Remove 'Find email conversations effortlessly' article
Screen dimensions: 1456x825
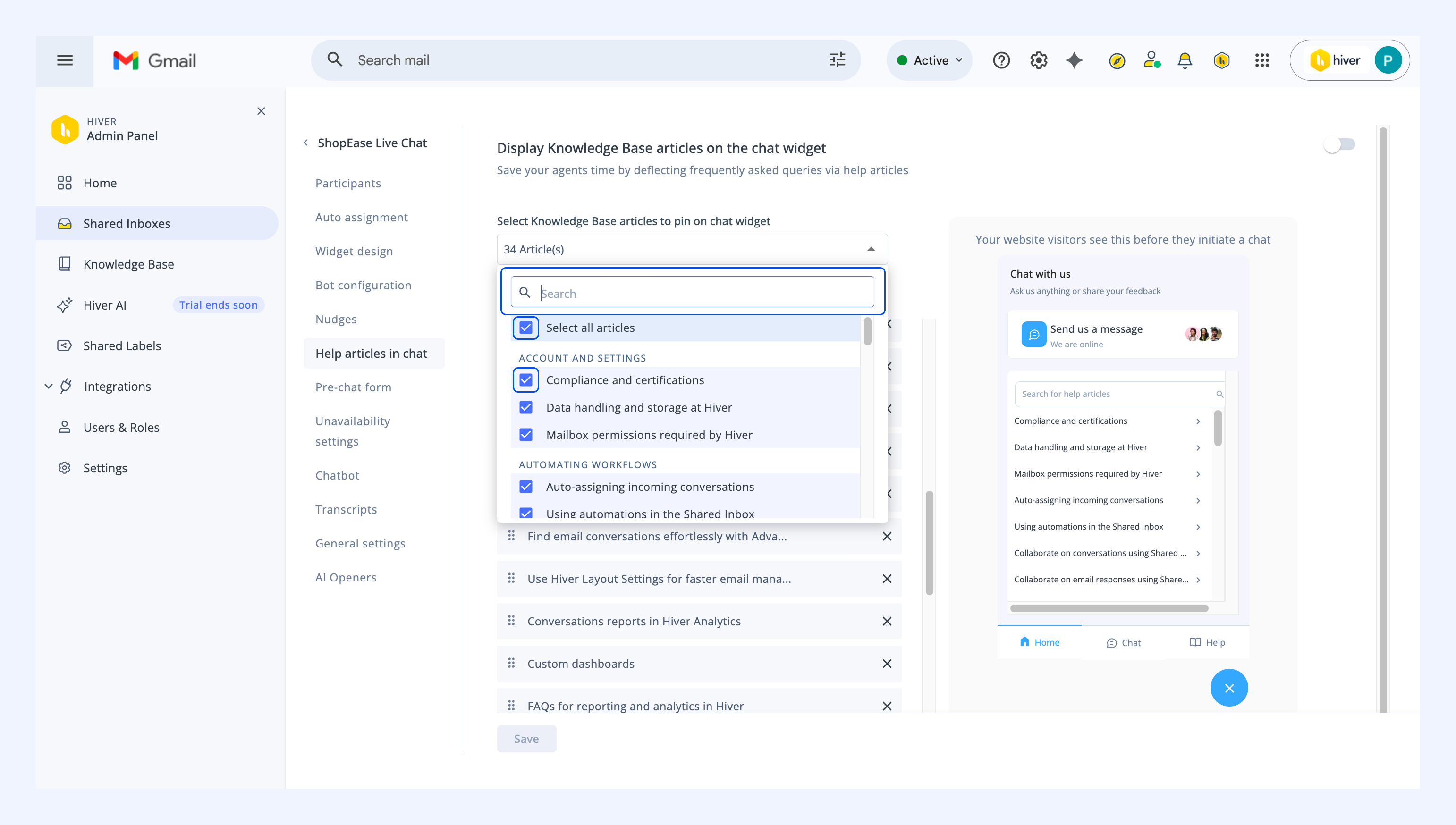(x=887, y=536)
